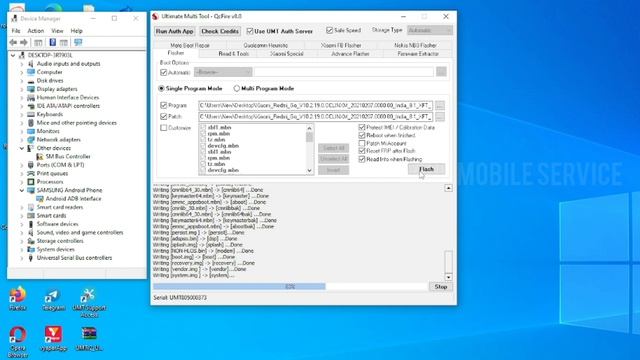Click the Forward arrow in Device Manager toolbar

pyautogui.click(x=24, y=42)
